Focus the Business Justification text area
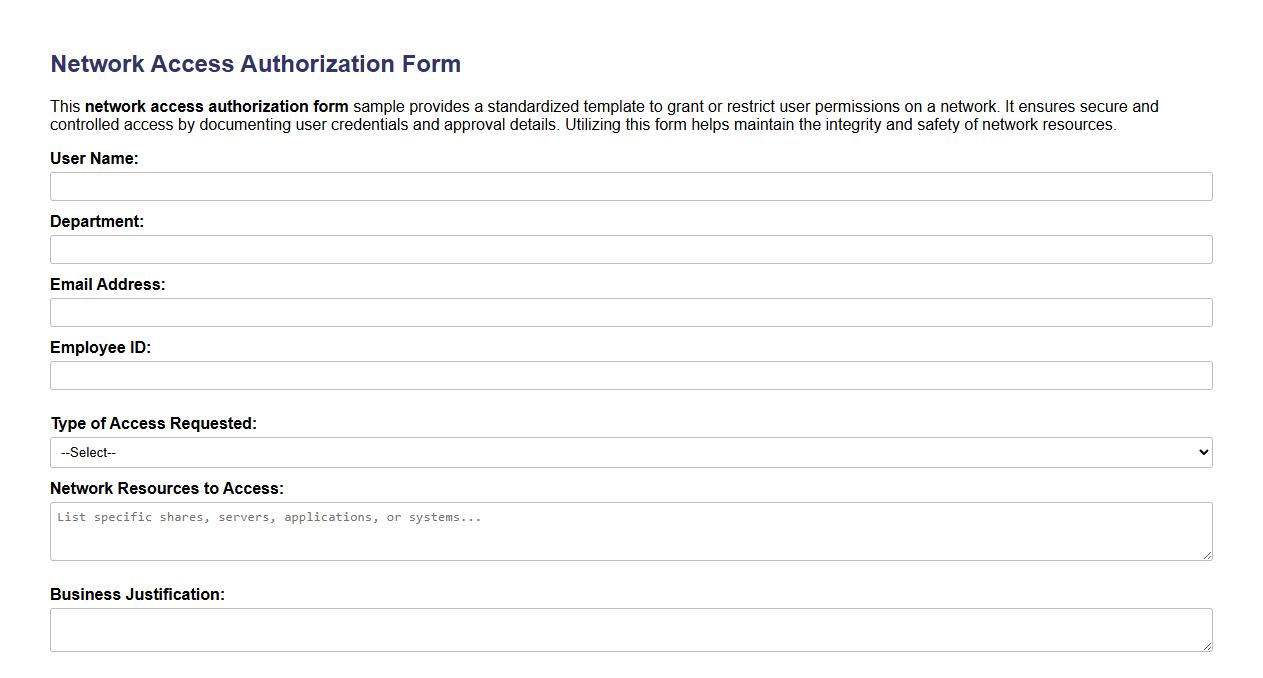 (630, 629)
